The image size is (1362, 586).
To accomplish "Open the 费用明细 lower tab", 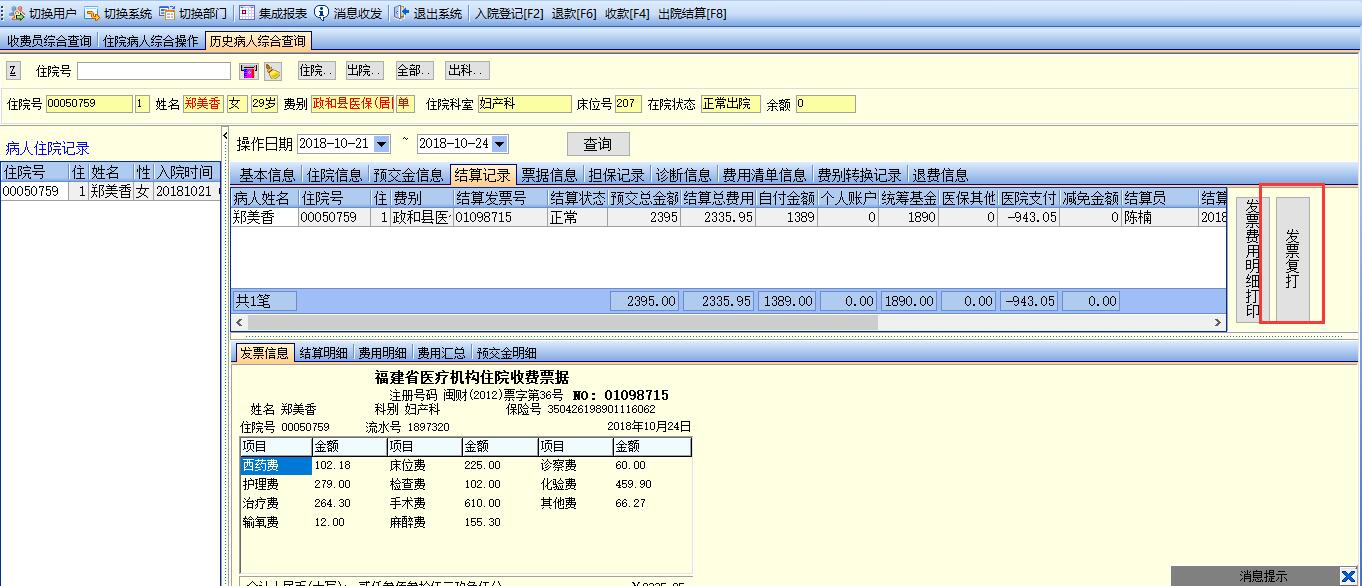I will point(383,353).
